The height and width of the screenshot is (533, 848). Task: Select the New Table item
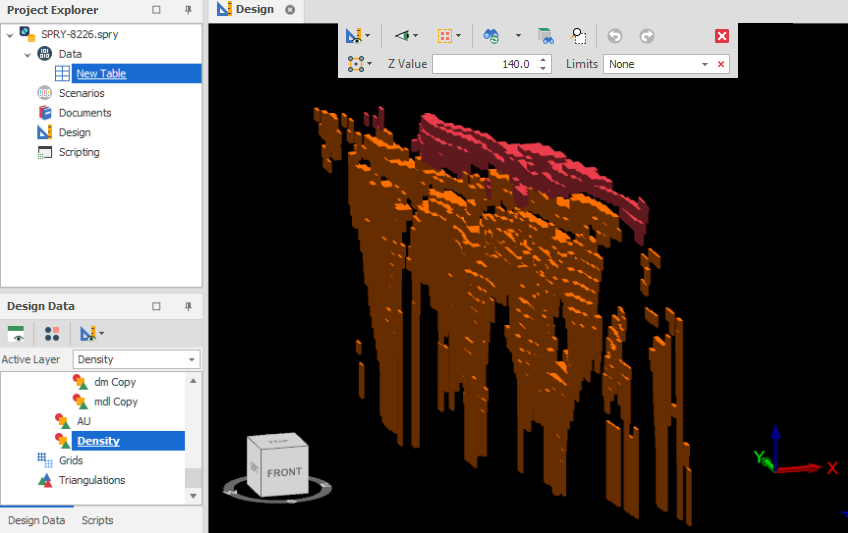pos(101,74)
